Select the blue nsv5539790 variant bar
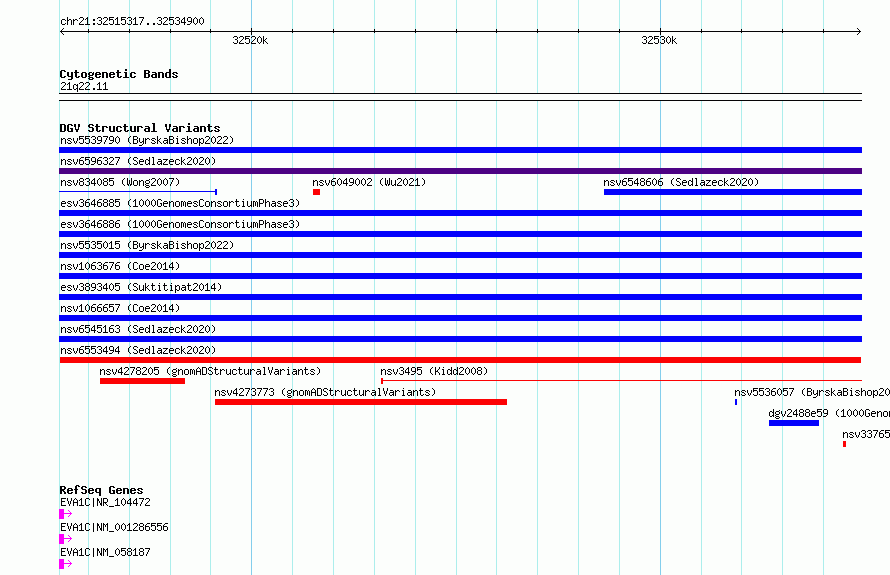 pos(460,150)
